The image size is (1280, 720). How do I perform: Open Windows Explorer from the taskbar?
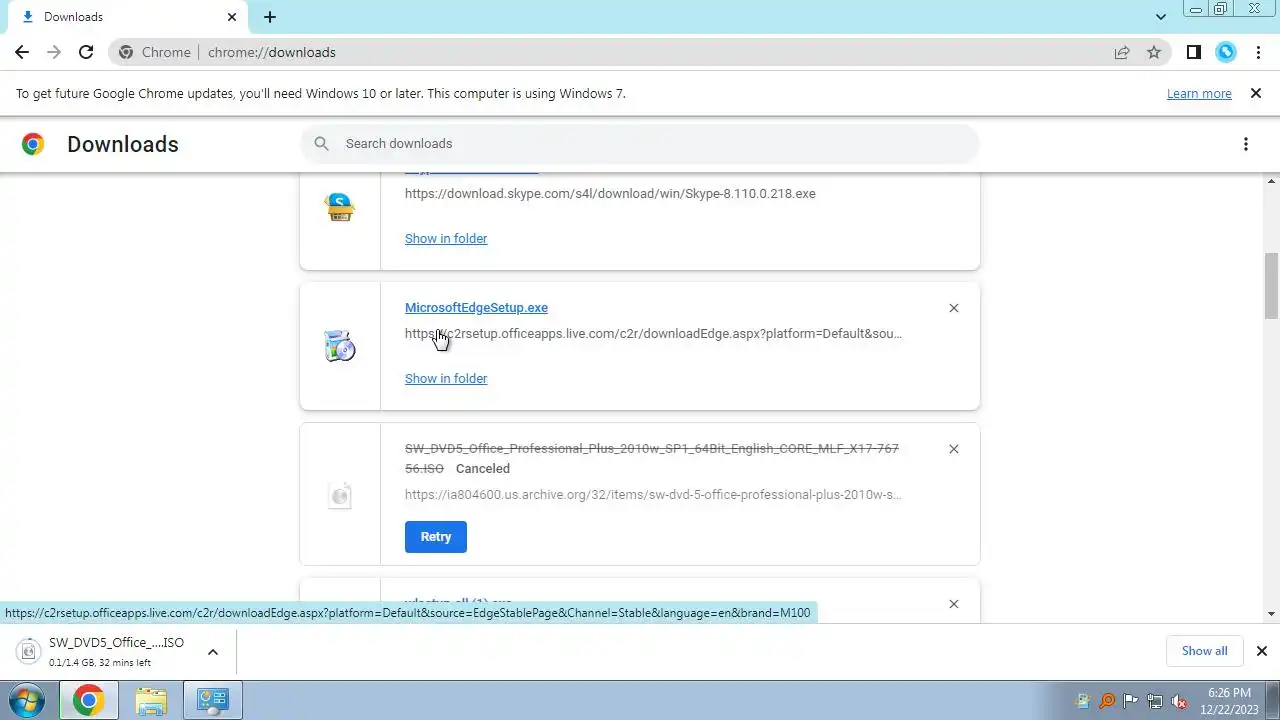[x=151, y=700]
